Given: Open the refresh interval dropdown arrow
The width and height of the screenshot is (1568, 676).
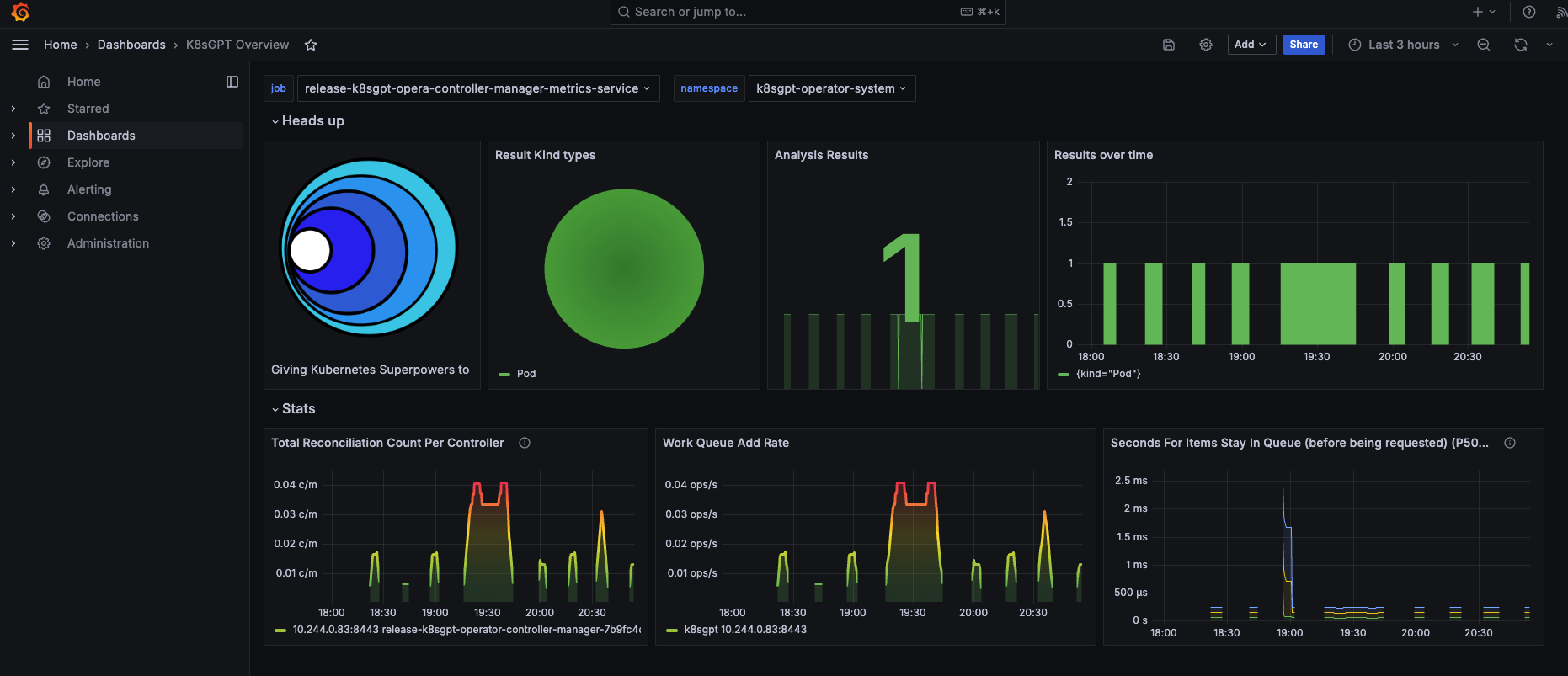Looking at the screenshot, I should (1549, 45).
